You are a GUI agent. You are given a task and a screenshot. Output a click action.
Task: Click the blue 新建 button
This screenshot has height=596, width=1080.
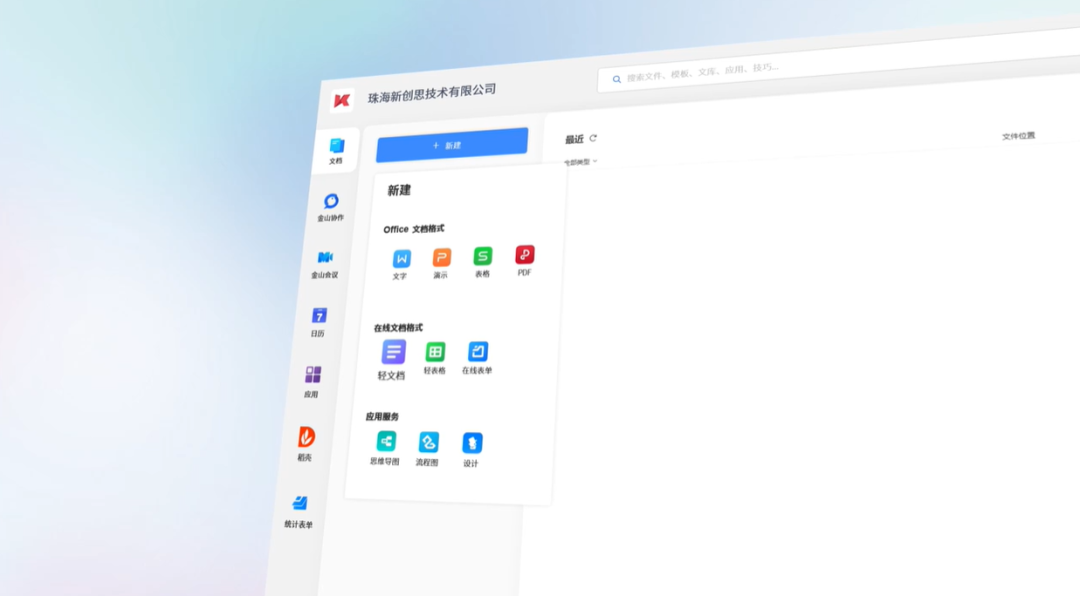(450, 144)
